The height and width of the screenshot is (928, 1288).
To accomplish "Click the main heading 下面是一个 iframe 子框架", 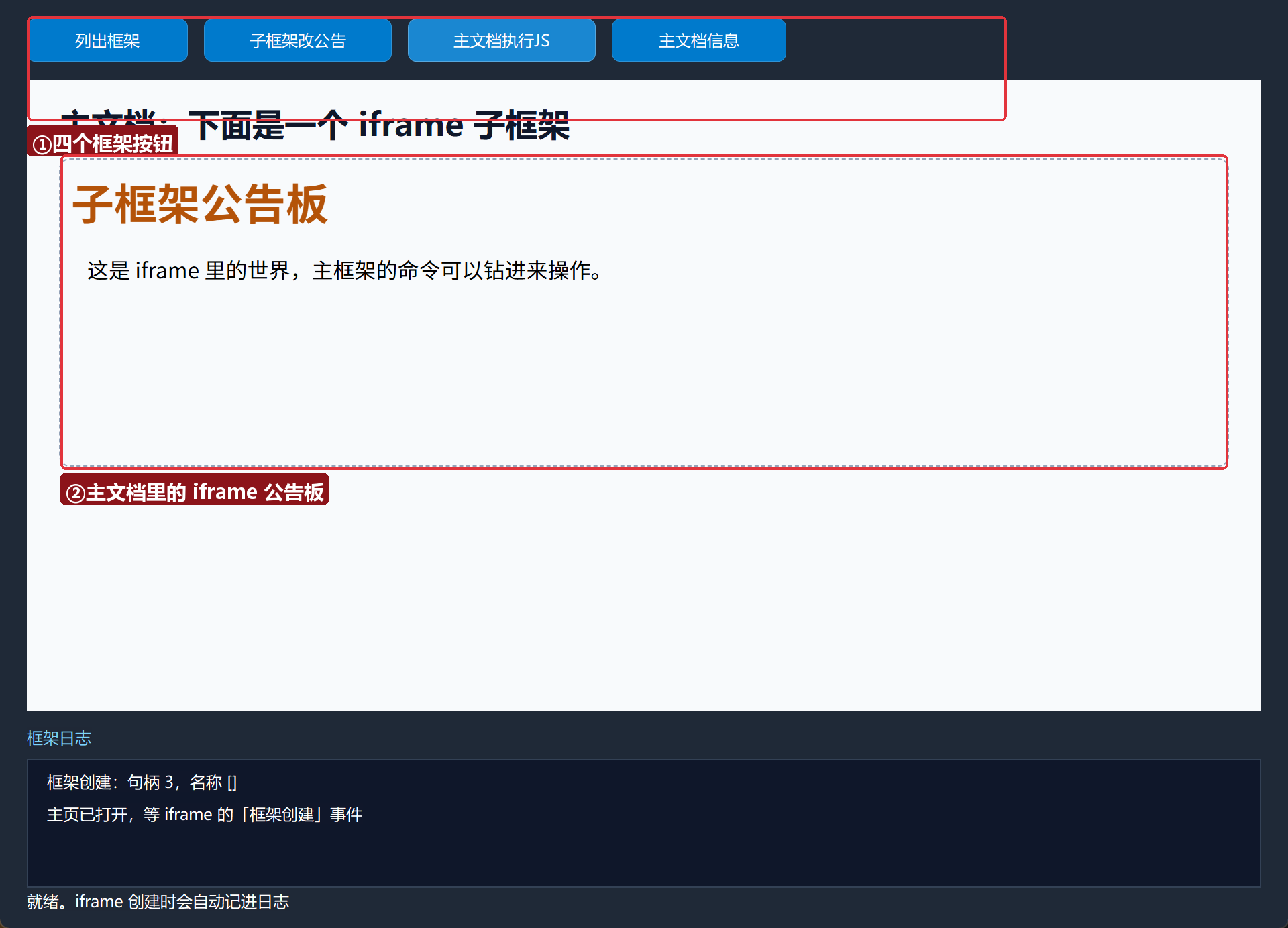I will tap(315, 125).
